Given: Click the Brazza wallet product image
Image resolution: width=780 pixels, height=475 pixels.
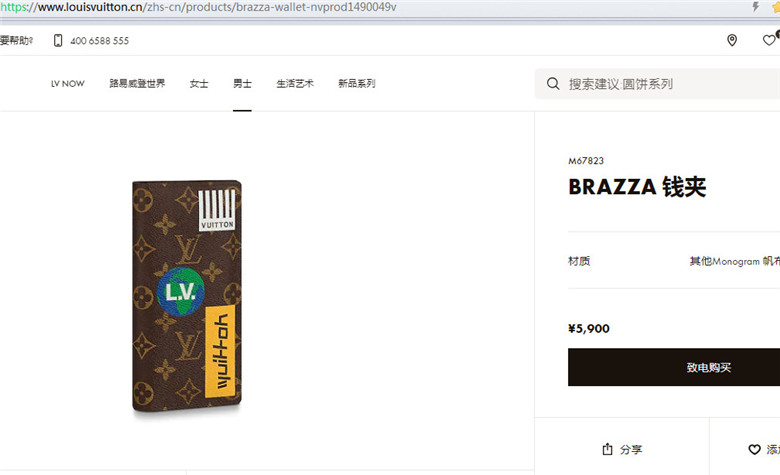Looking at the screenshot, I should click(x=187, y=296).
